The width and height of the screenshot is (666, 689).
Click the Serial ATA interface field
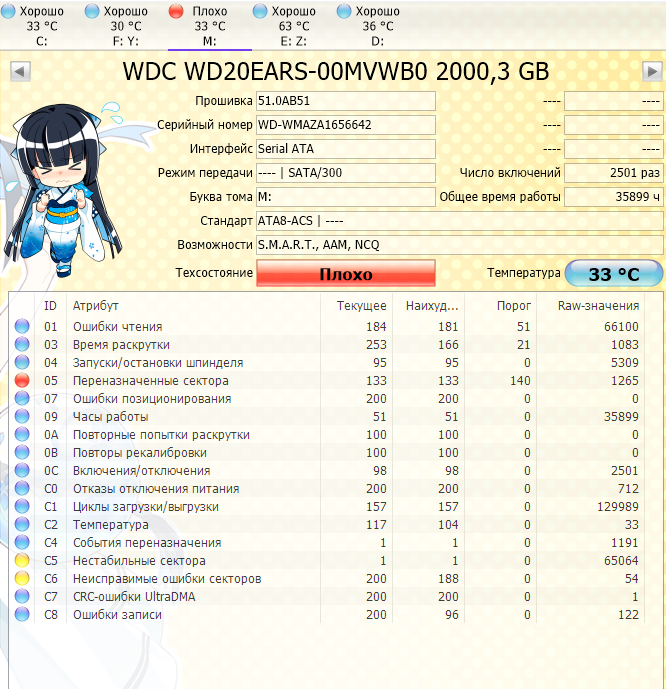pyautogui.click(x=346, y=149)
